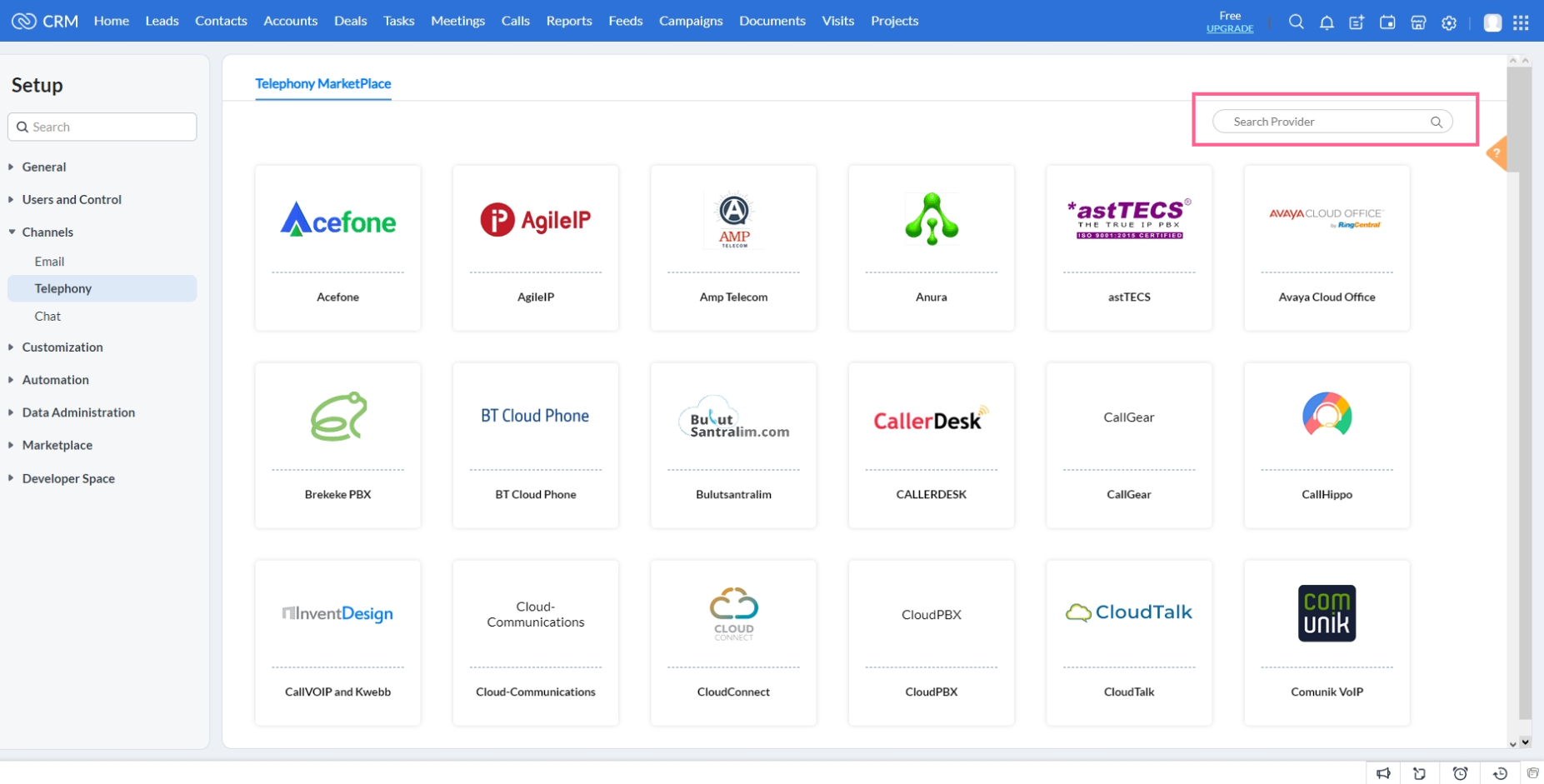Open global search from the top bar
Viewport: 1544px width, 784px height.
(x=1296, y=22)
